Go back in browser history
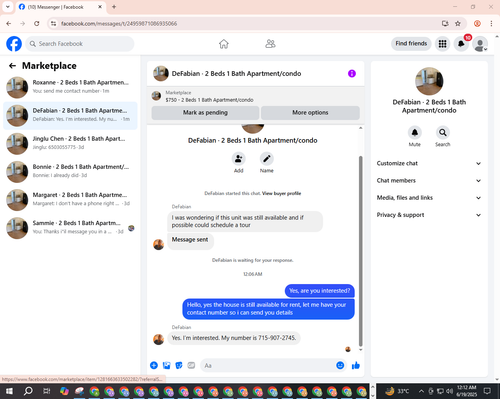The image size is (500, 399). (9, 24)
